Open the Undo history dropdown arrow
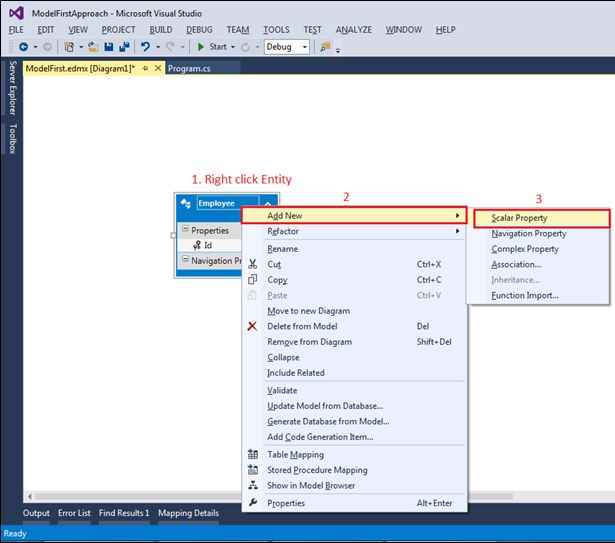Screen dimensions: 615x543 point(158,47)
